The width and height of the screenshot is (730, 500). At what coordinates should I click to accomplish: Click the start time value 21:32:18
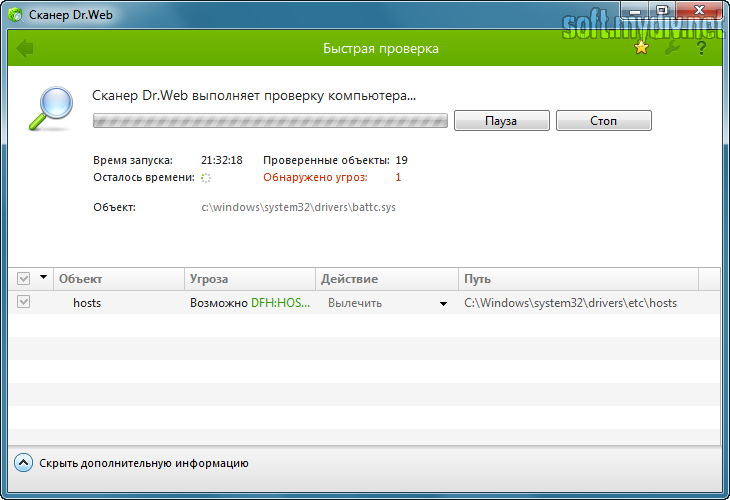click(x=222, y=160)
